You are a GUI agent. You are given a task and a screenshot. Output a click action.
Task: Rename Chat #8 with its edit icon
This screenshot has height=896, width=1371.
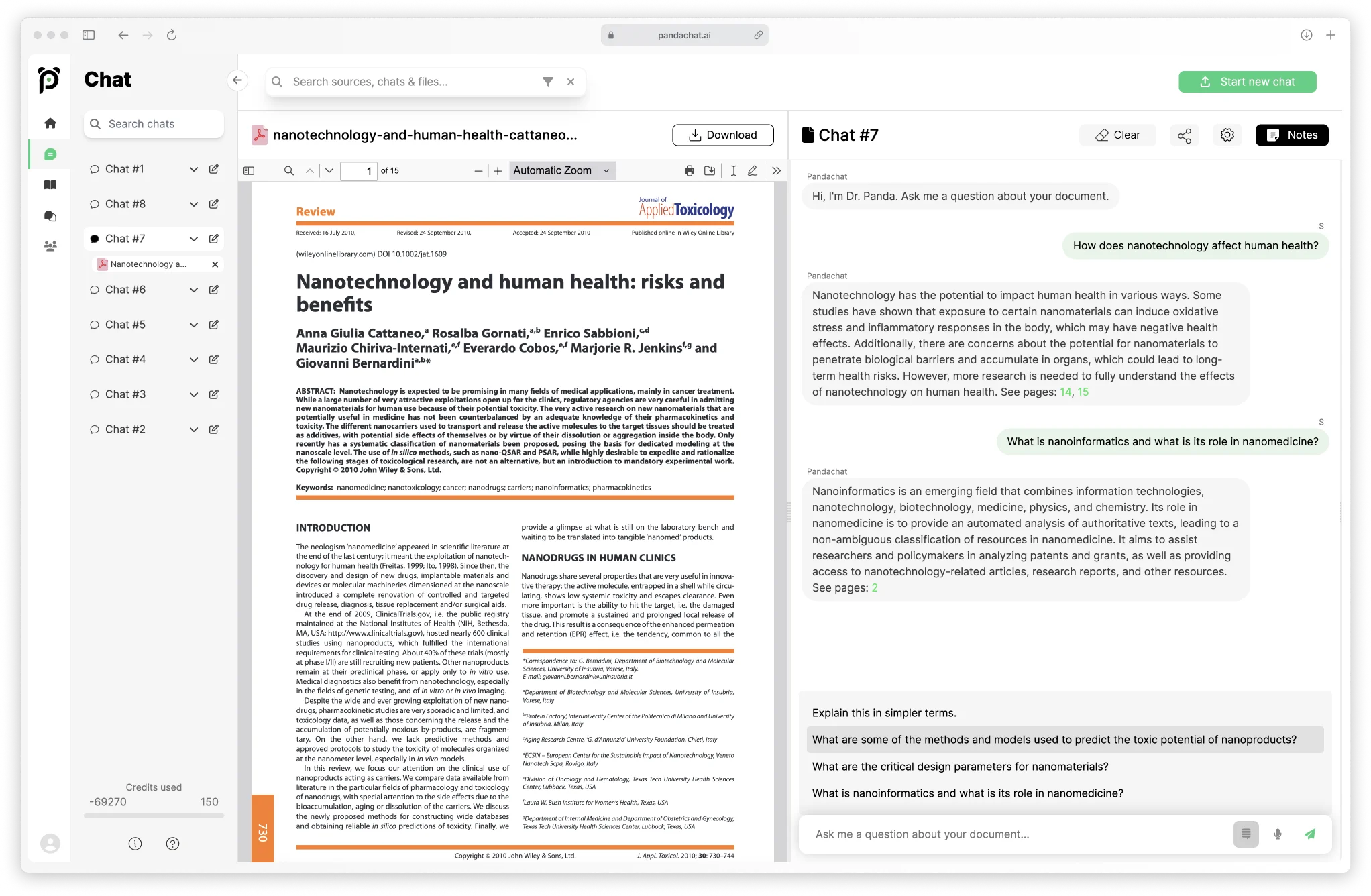[x=214, y=204]
